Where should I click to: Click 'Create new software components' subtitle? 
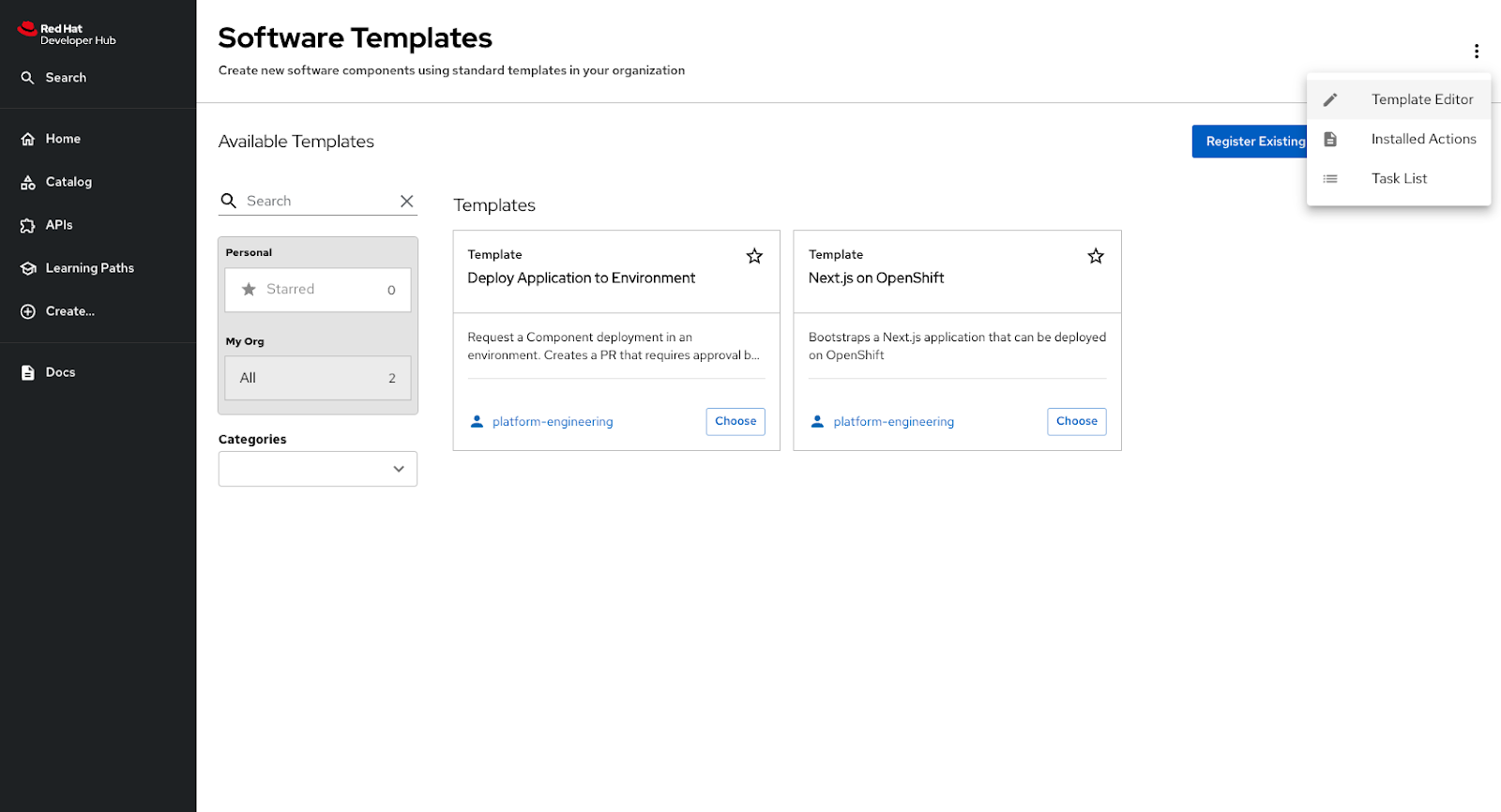451,70
